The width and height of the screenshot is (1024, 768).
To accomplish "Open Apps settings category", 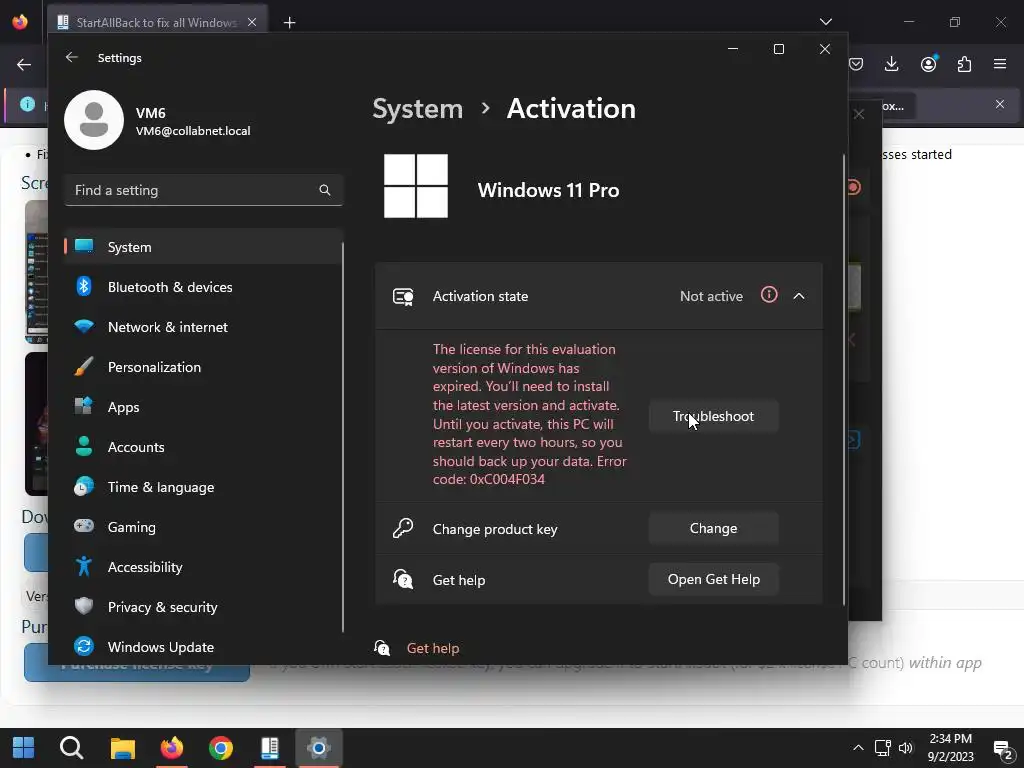I will pyautogui.click(x=203, y=407).
